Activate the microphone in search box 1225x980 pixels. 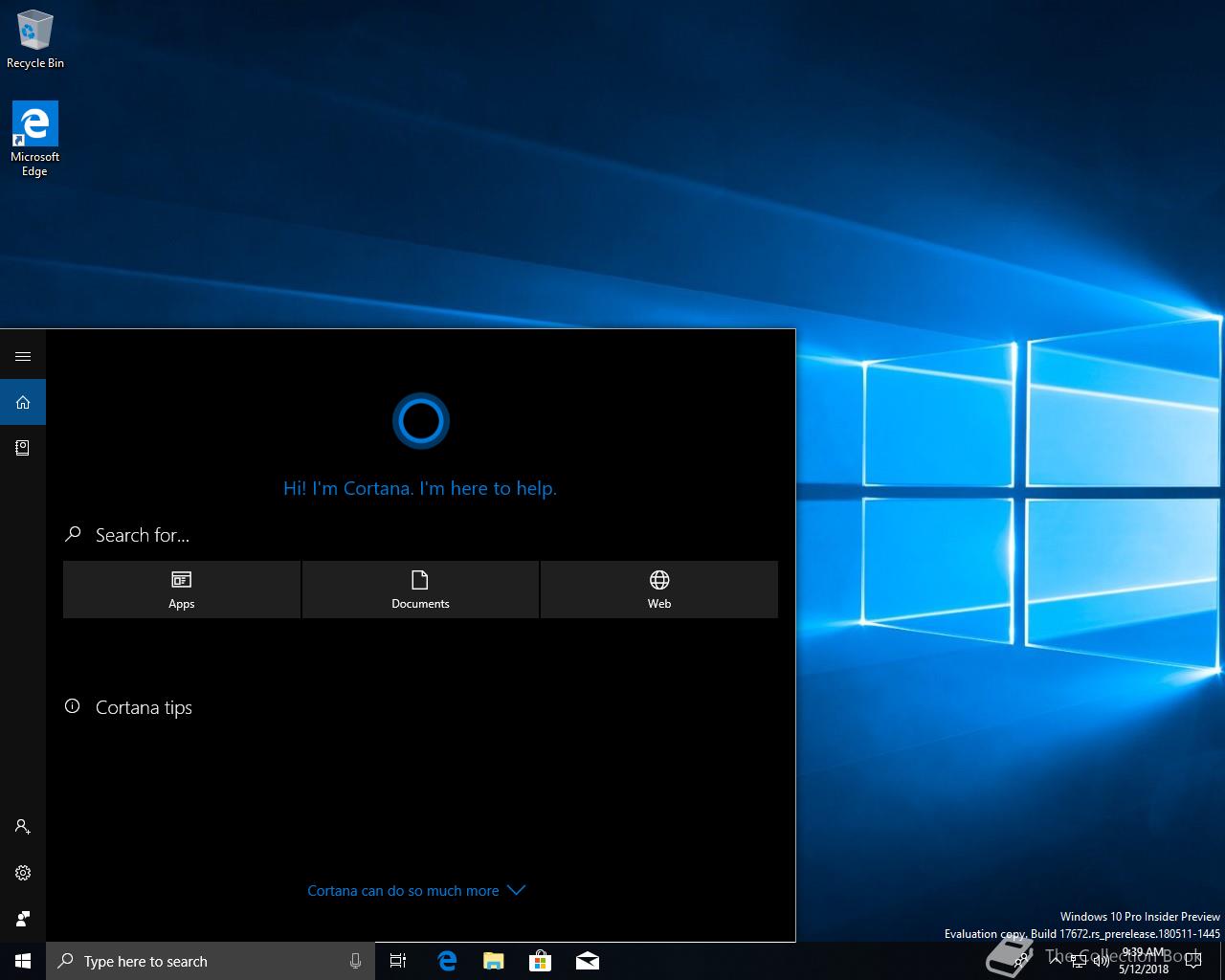356,961
